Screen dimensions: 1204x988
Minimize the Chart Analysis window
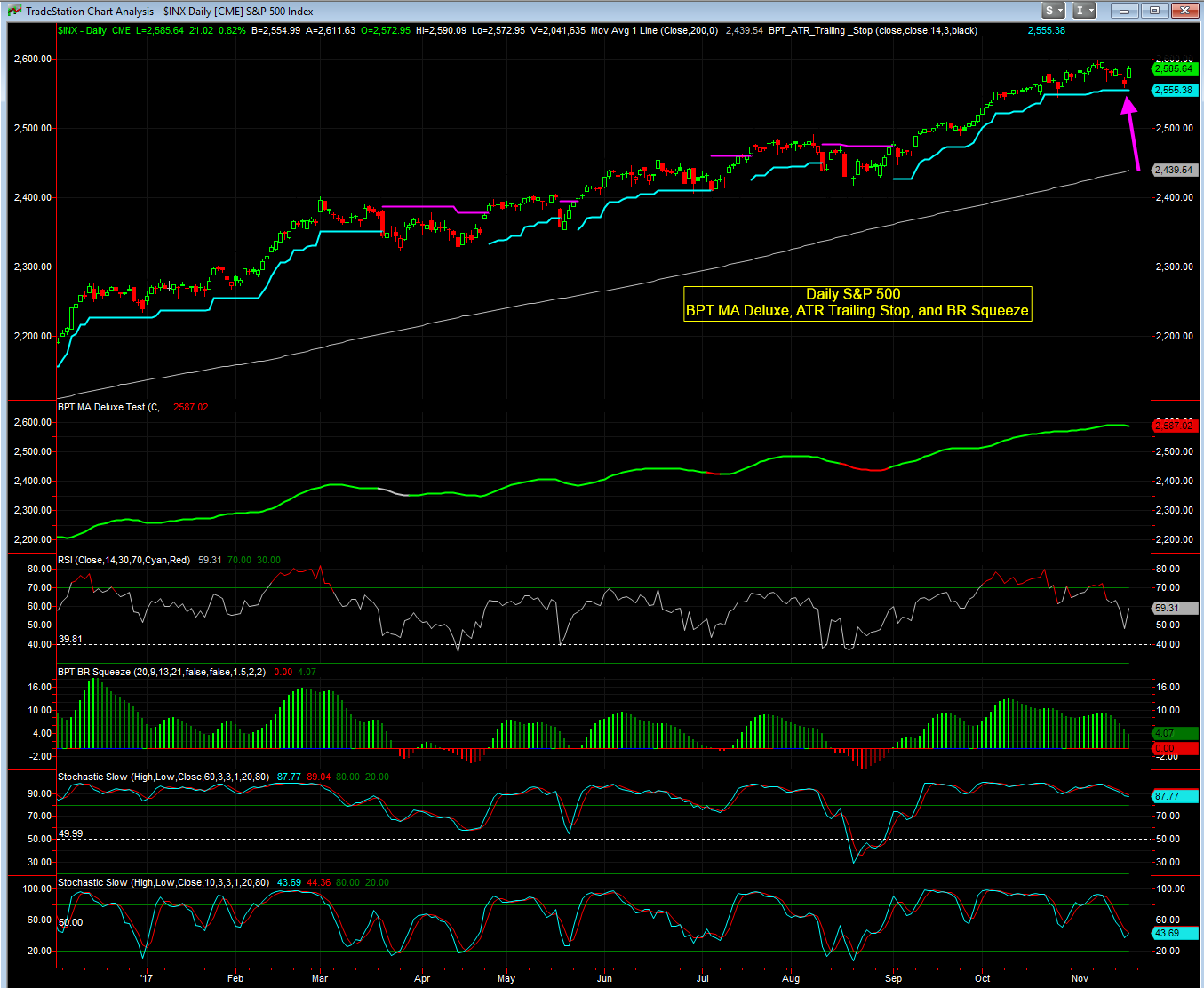point(1125,11)
